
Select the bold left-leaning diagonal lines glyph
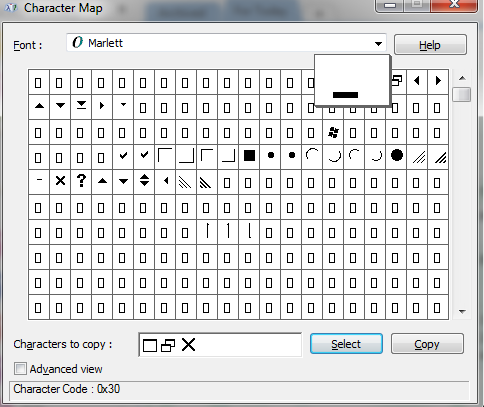coord(206,182)
